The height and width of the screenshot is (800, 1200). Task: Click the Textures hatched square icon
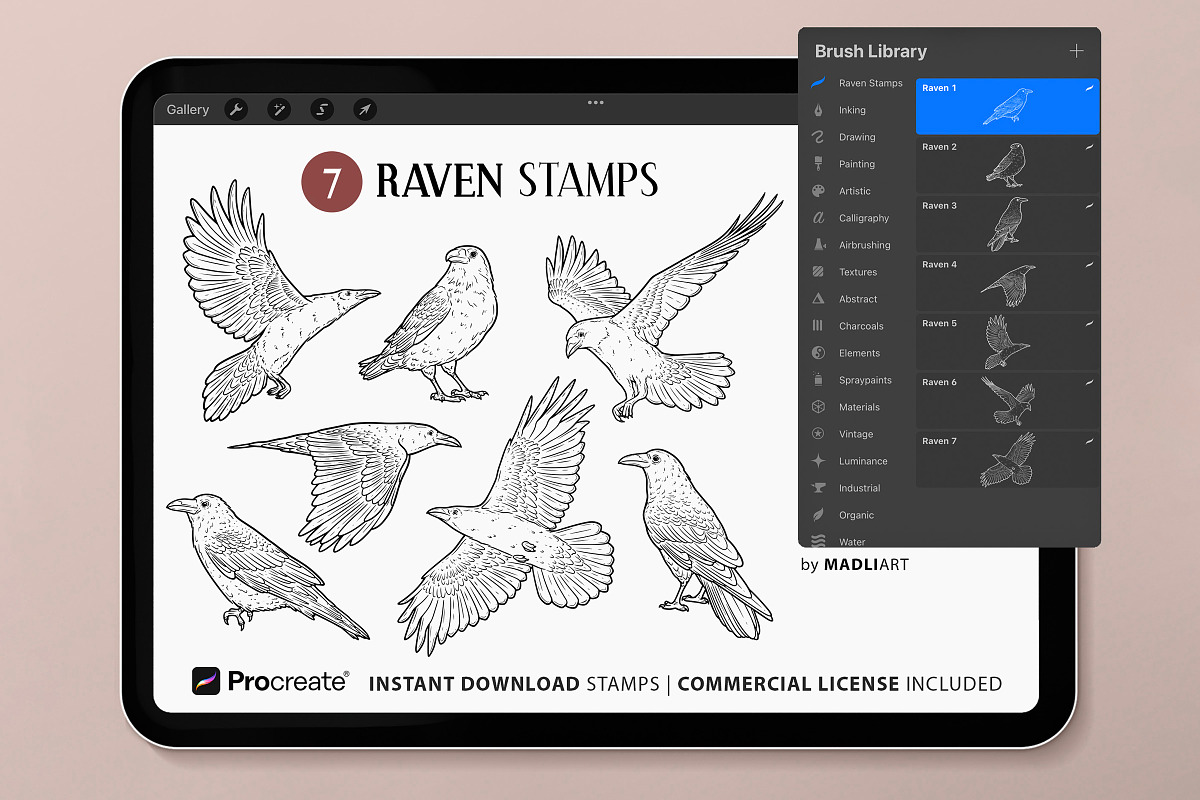[818, 272]
